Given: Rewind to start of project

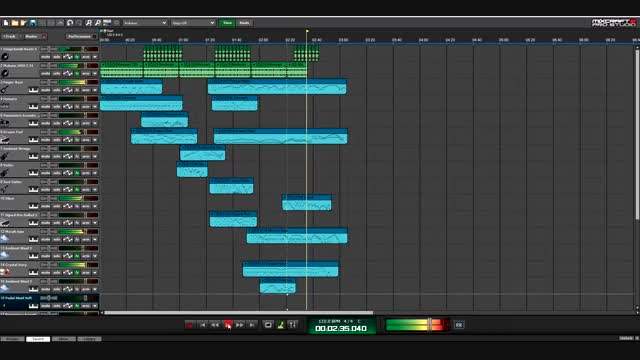Looking at the screenshot, I should [x=202, y=325].
